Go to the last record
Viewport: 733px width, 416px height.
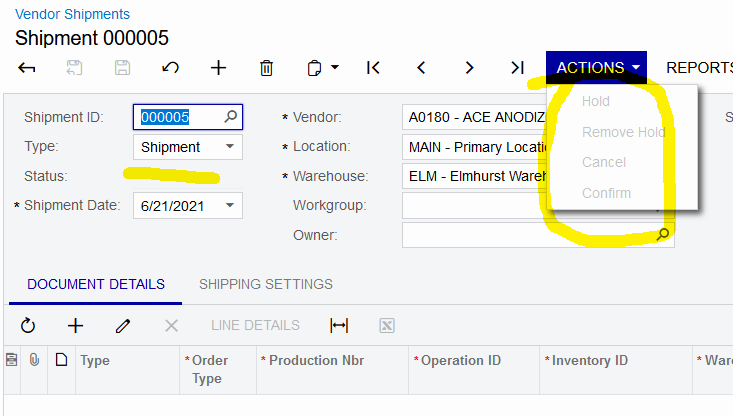517,68
